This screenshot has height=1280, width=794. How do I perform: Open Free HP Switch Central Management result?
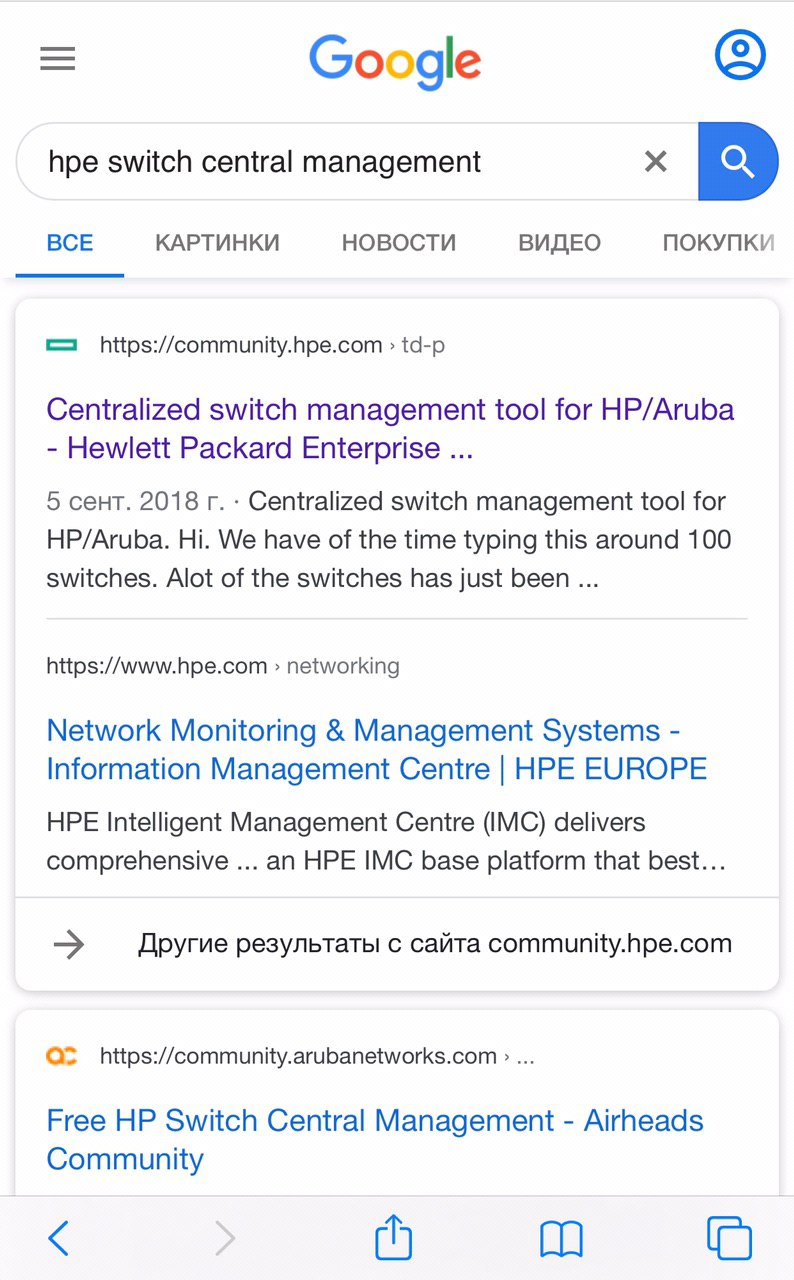click(x=375, y=1139)
